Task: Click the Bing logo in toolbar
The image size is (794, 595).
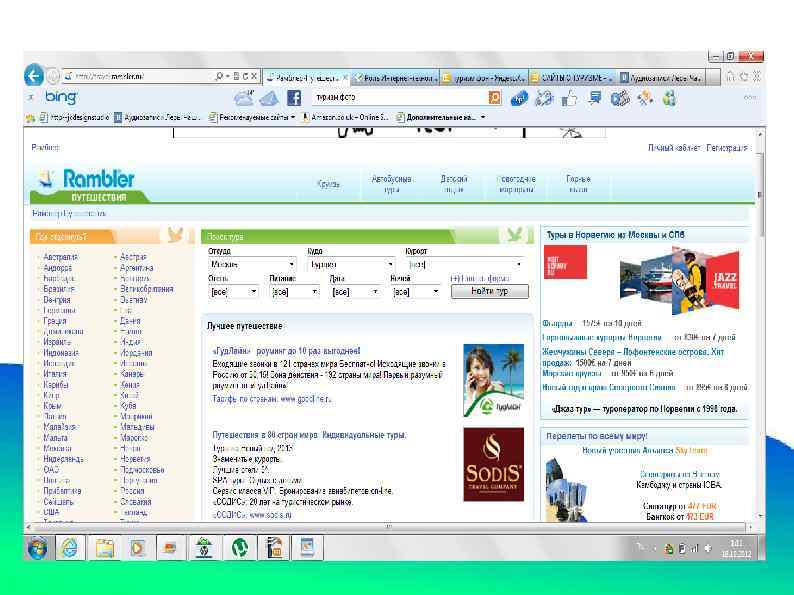Action: (61, 97)
